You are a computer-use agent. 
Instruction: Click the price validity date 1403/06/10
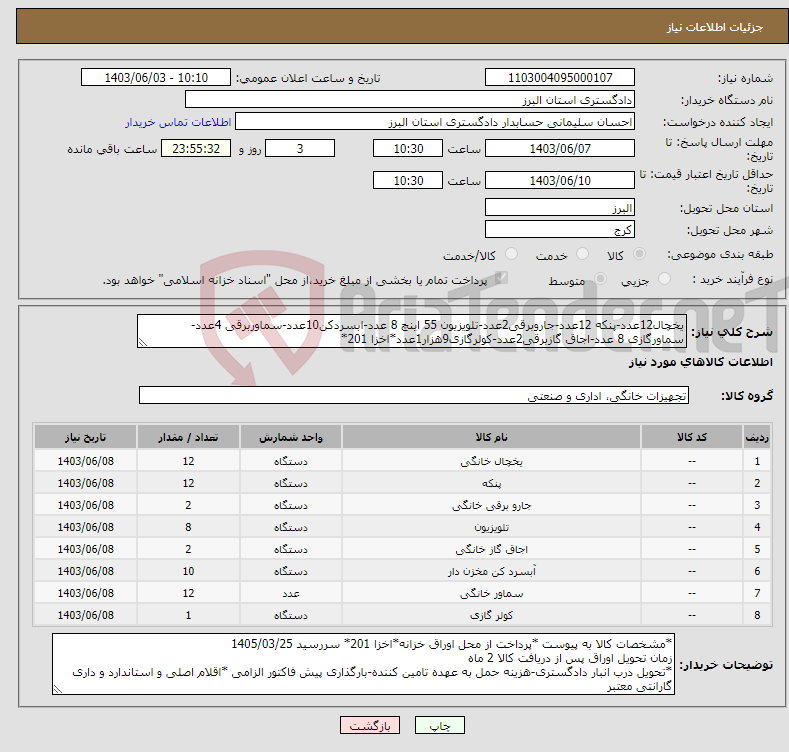pos(560,180)
